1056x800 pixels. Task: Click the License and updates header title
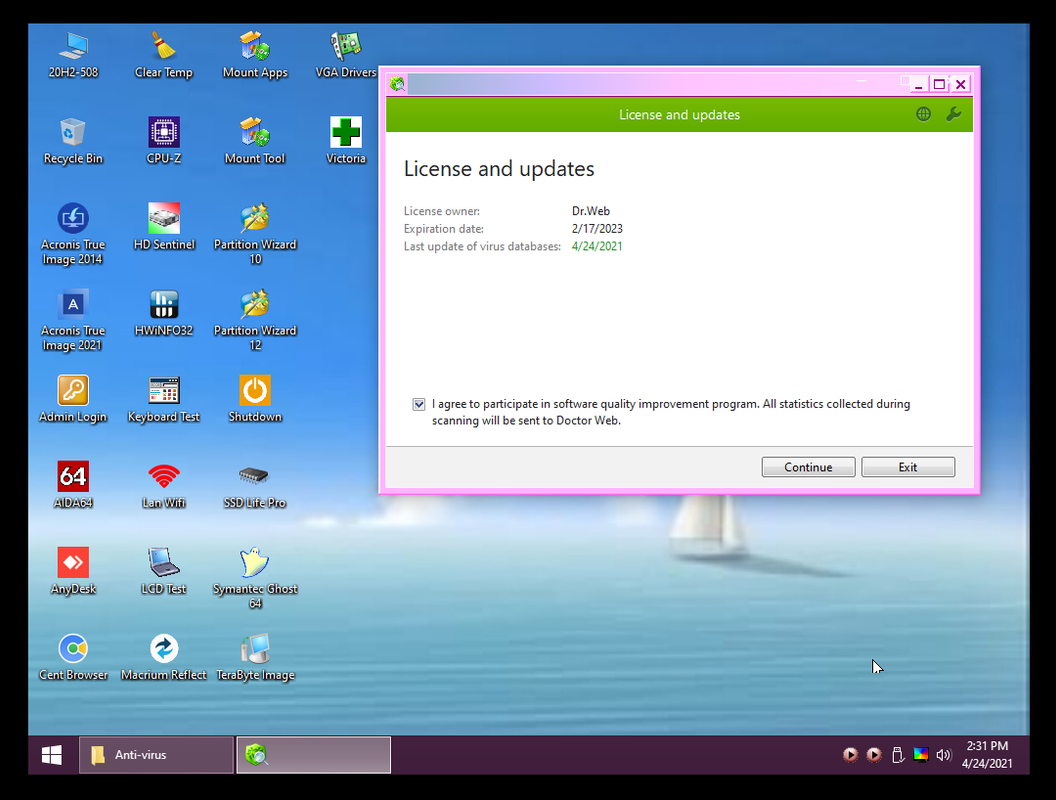click(x=679, y=114)
